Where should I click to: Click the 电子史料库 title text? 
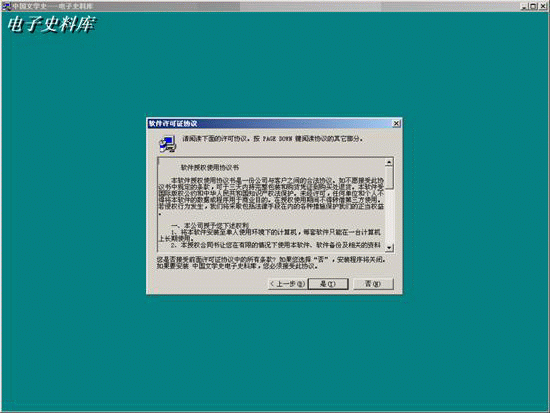pos(51,25)
